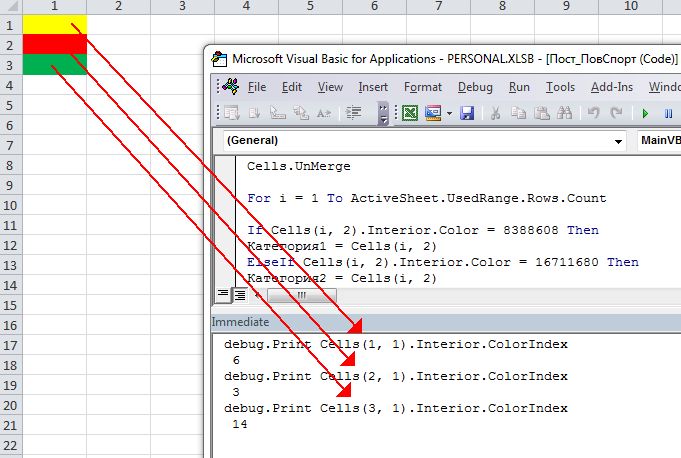Image resolution: width=681 pixels, height=458 pixels.
Task: Select Excel row header 21
Action: (10, 425)
